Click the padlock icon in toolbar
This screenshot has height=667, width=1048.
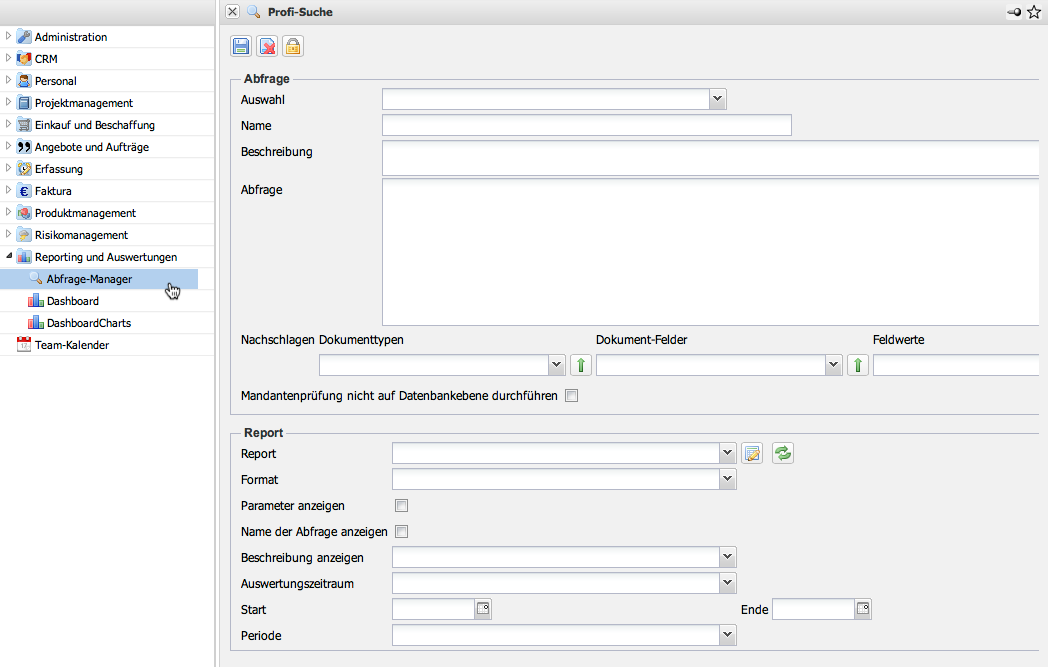tap(292, 46)
